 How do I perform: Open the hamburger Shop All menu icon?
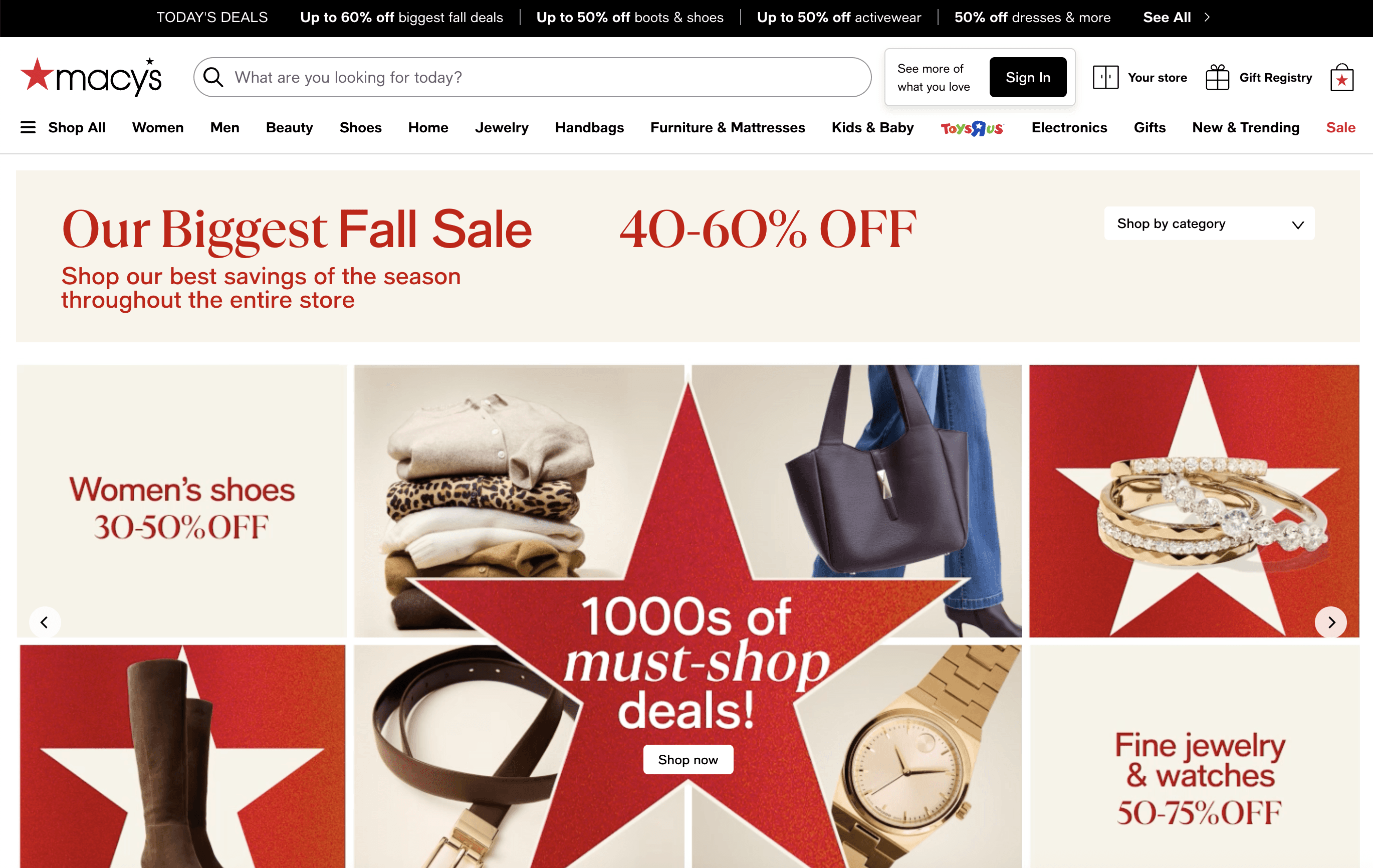[x=28, y=127]
